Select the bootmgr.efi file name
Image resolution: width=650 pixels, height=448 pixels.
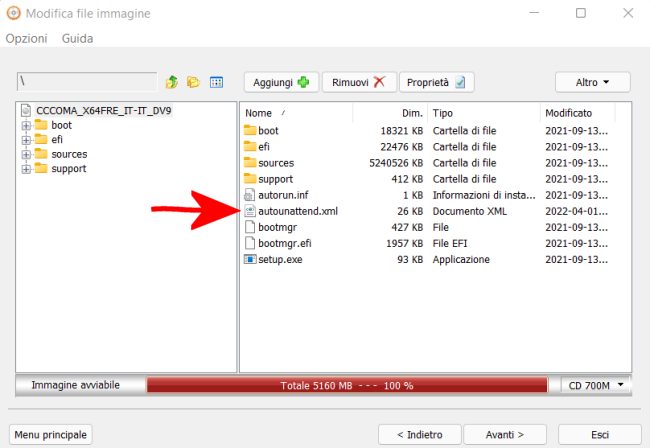pos(285,244)
